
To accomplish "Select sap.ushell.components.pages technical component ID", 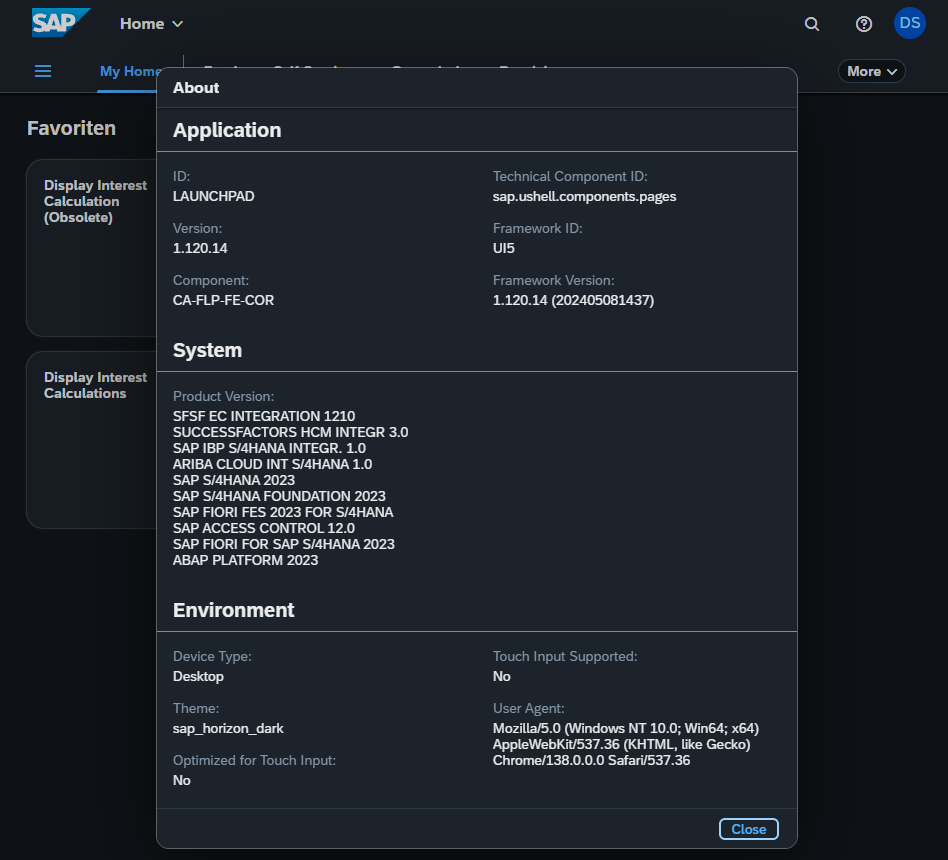I will tap(584, 197).
